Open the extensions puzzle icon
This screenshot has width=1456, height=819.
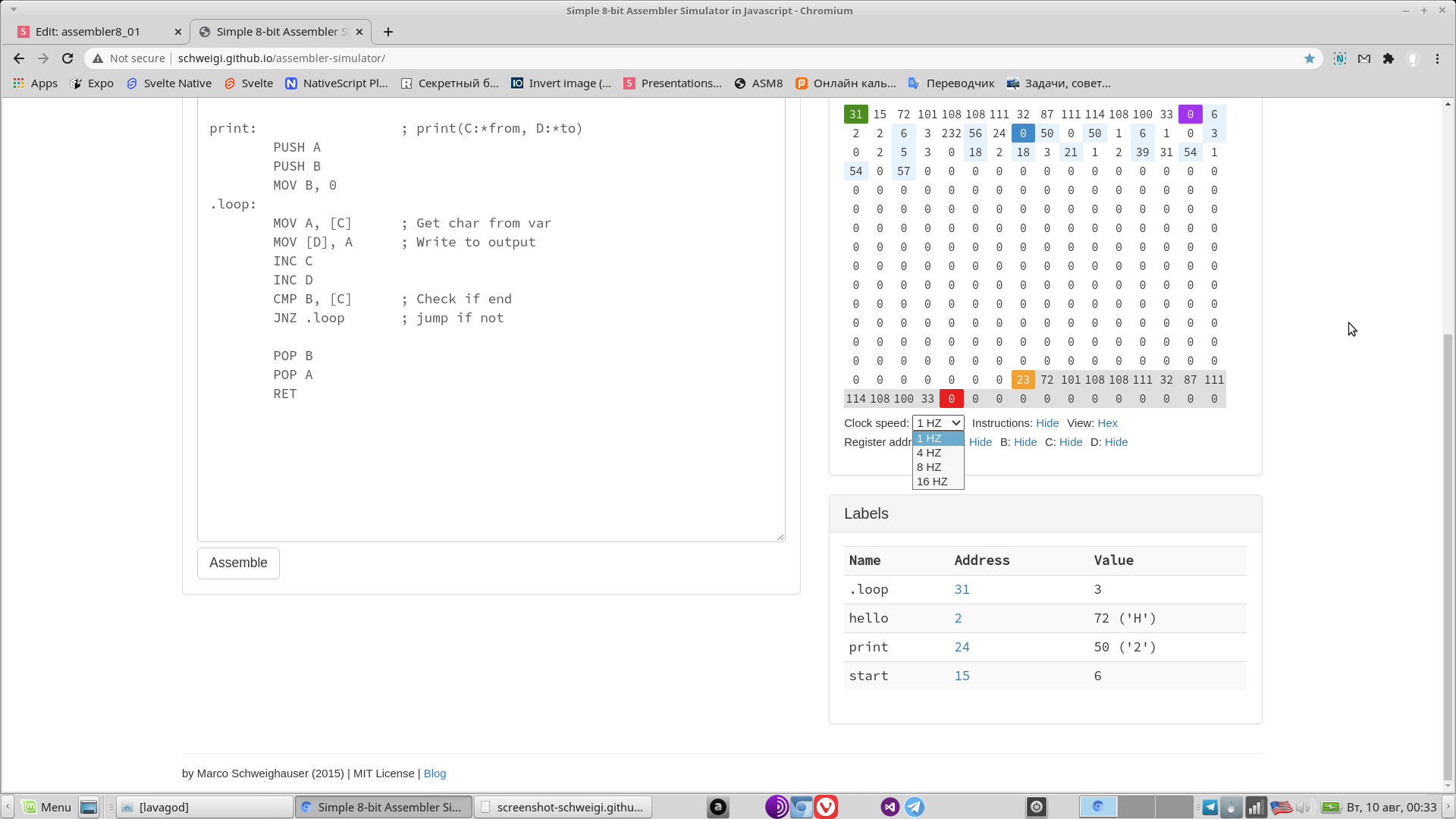[1388, 58]
